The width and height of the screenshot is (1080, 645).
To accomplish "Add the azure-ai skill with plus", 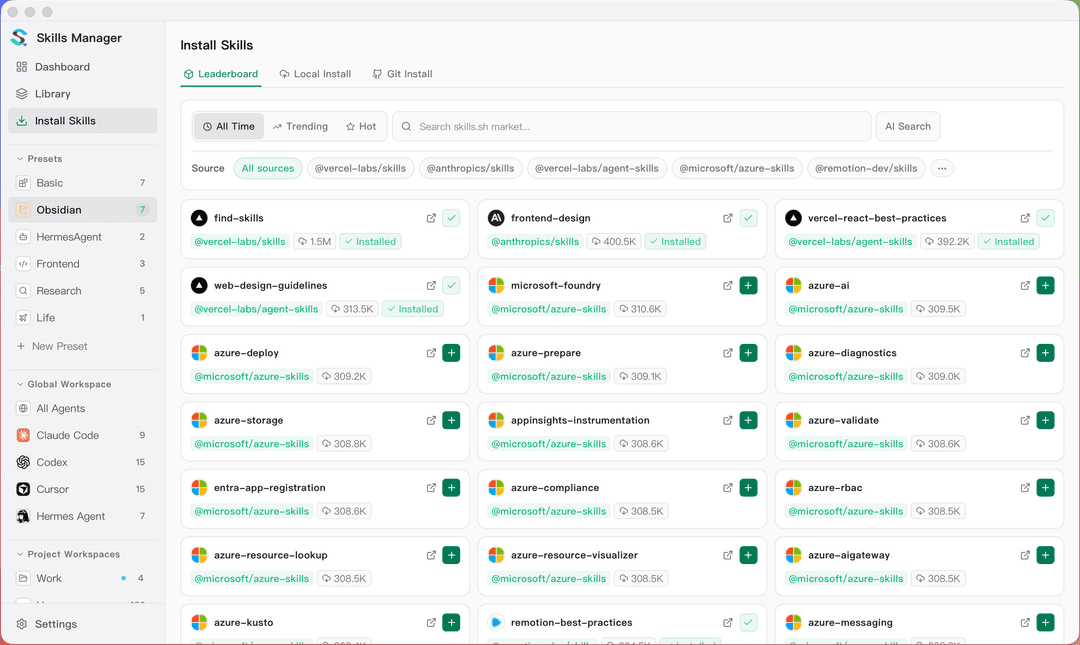I will 1046,285.
